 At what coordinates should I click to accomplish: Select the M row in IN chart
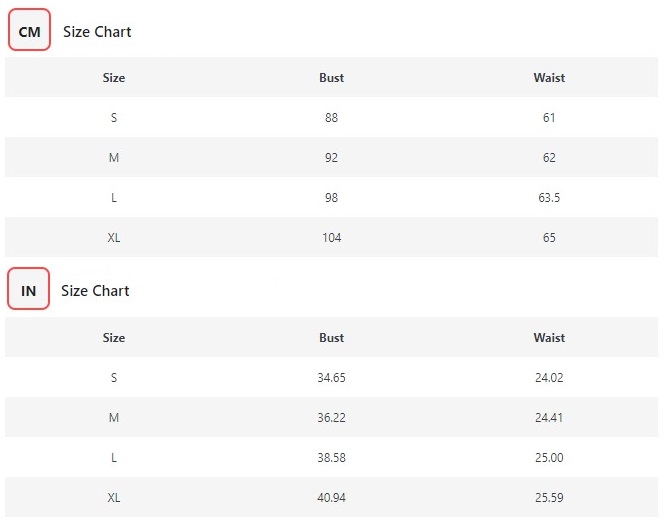pos(332,417)
